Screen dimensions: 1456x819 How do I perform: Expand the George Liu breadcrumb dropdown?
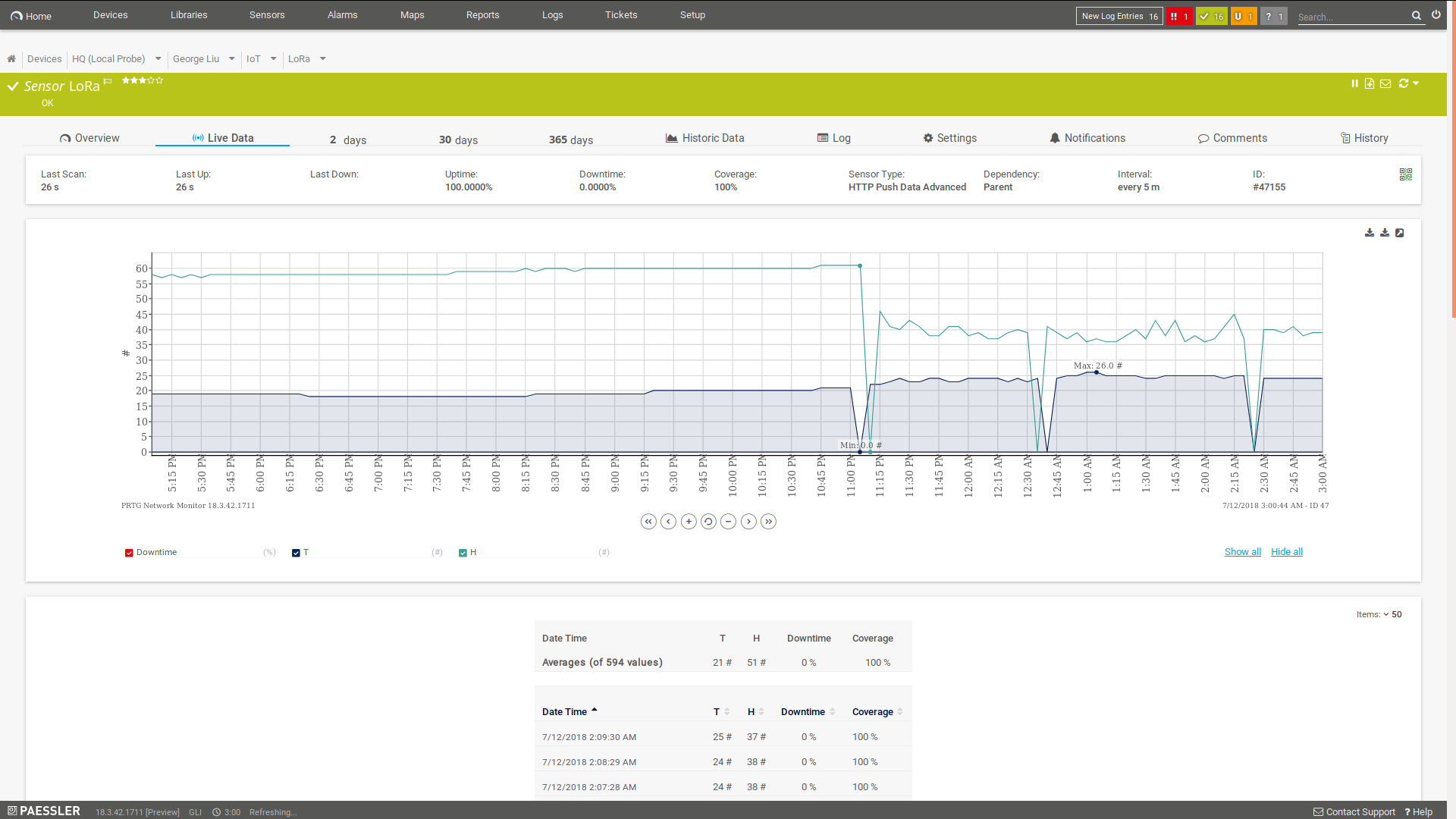[x=232, y=59]
